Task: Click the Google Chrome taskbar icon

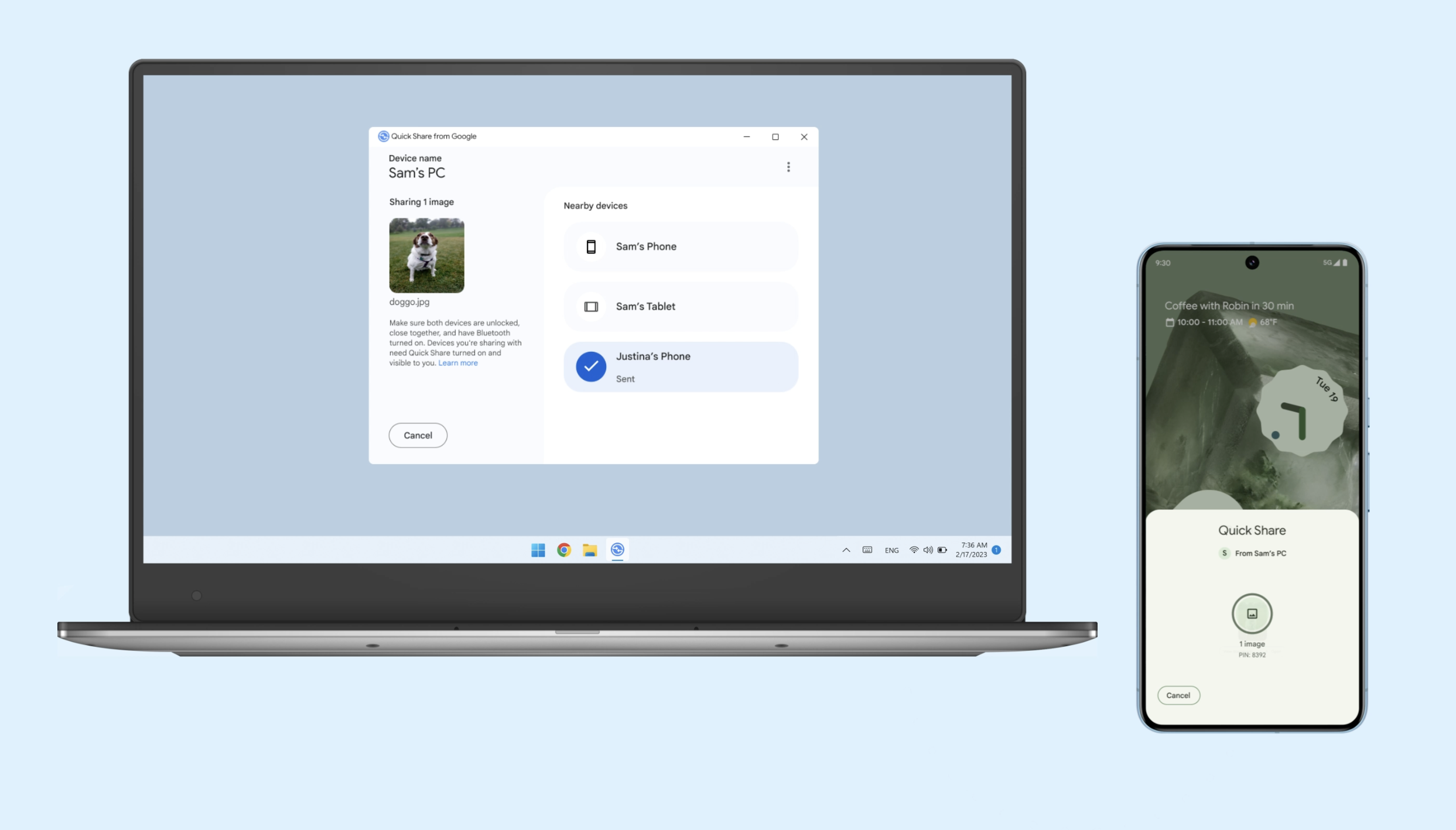Action: tap(564, 549)
